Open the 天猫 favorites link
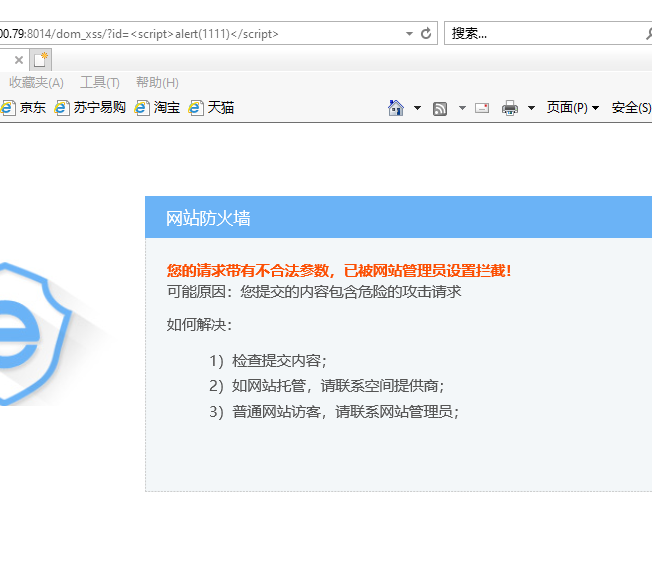The image size is (652, 568). point(221,108)
